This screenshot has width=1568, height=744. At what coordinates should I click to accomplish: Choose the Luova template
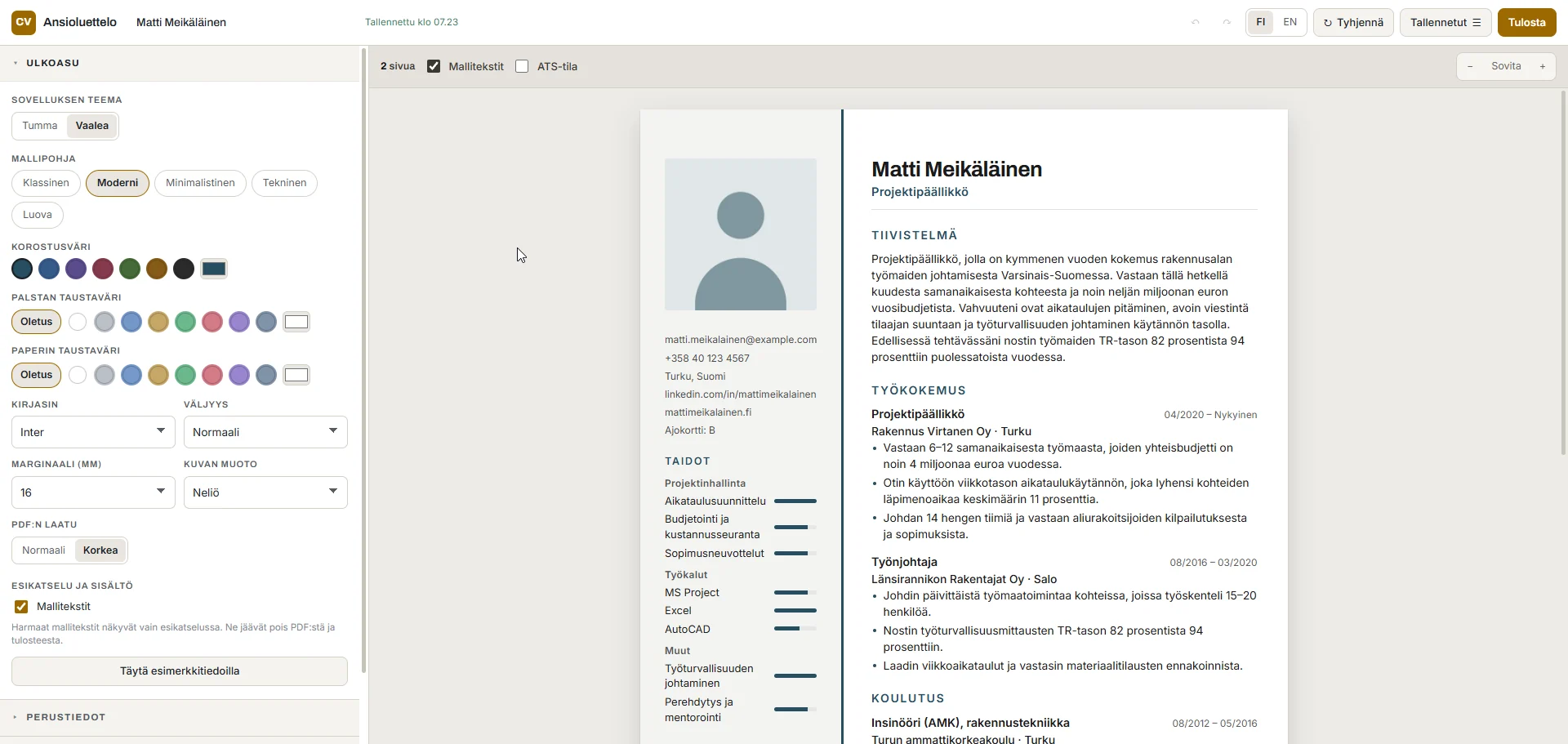coord(38,215)
